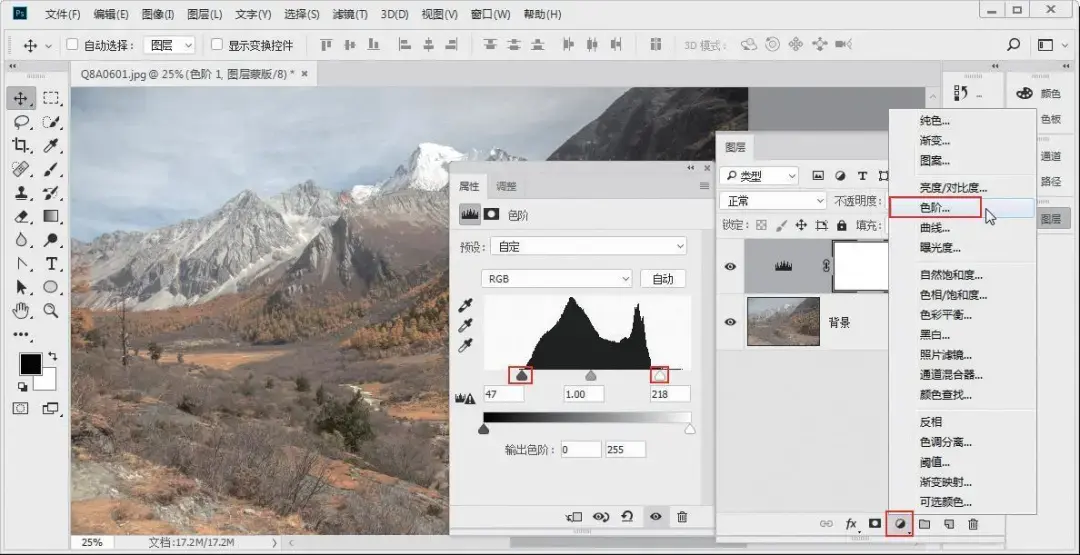This screenshot has width=1080, height=555.
Task: Select the Horizontal Type tool
Action: point(51,264)
